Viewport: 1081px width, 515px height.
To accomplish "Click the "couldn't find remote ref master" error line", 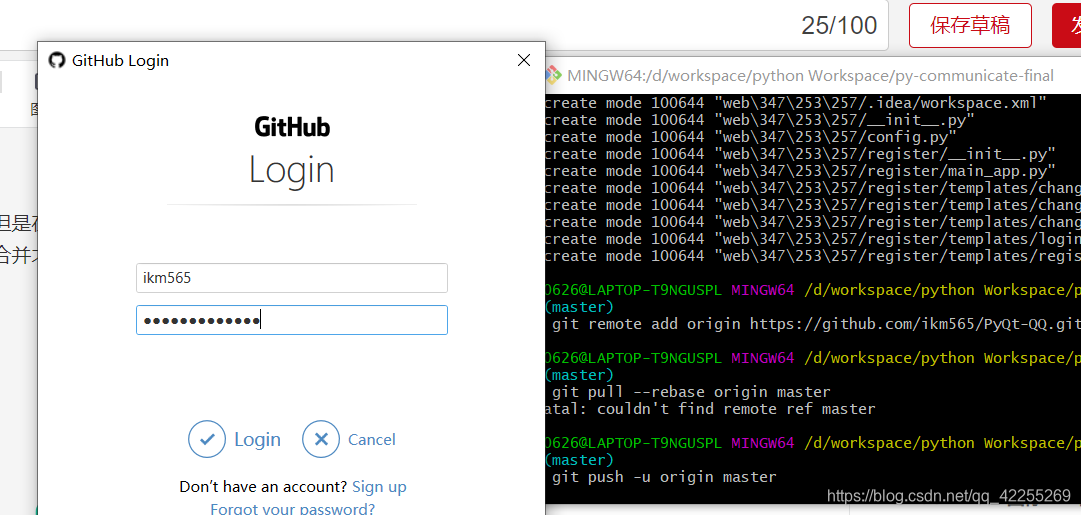I will (710, 410).
